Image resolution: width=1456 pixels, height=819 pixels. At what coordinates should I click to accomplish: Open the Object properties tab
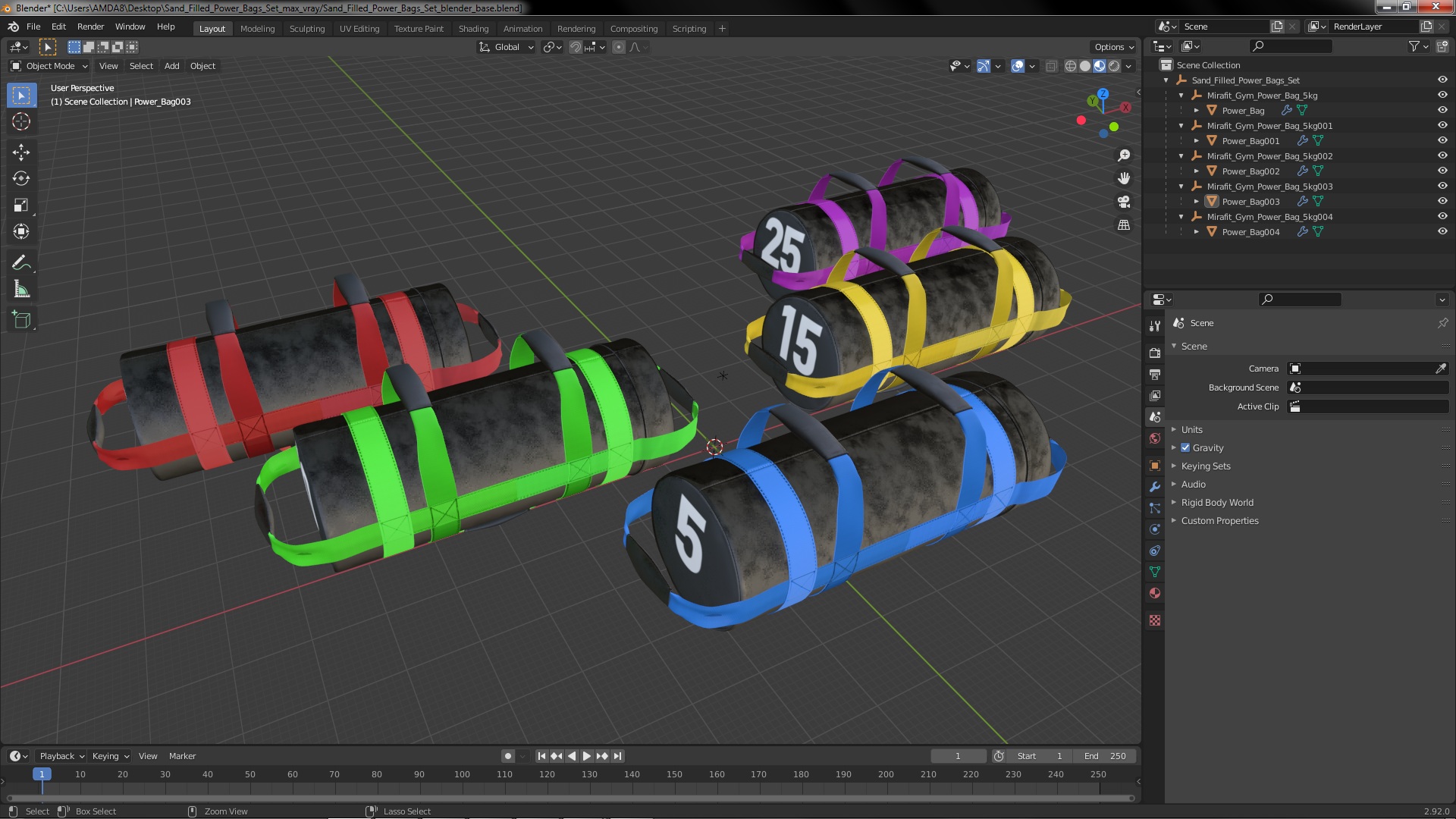(1155, 466)
